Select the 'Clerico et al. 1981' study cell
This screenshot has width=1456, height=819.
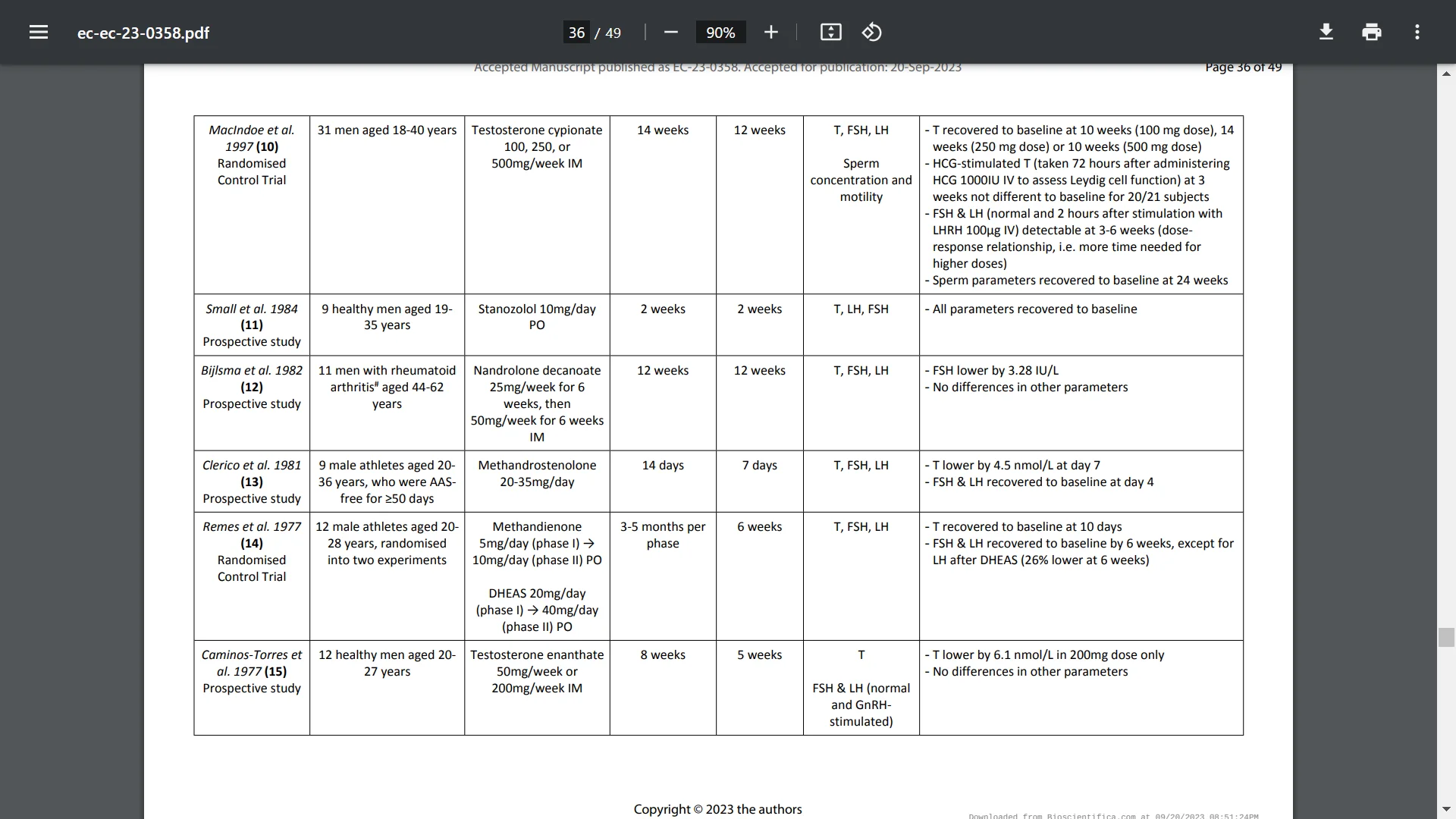(x=252, y=482)
